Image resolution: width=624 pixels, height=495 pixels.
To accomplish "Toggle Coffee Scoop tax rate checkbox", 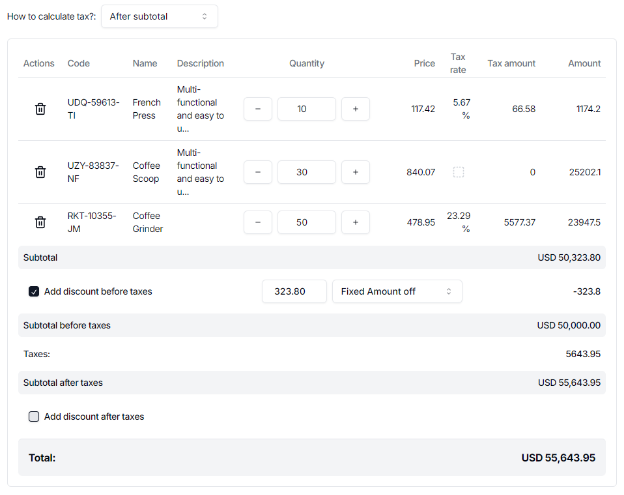I will (x=459, y=172).
